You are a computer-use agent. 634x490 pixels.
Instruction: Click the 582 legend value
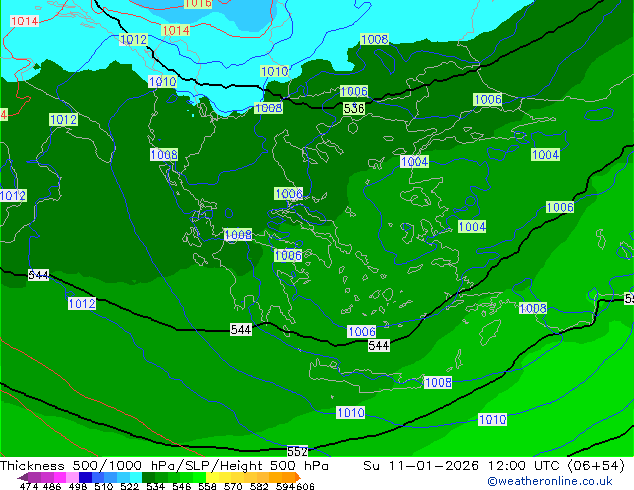click(259, 486)
